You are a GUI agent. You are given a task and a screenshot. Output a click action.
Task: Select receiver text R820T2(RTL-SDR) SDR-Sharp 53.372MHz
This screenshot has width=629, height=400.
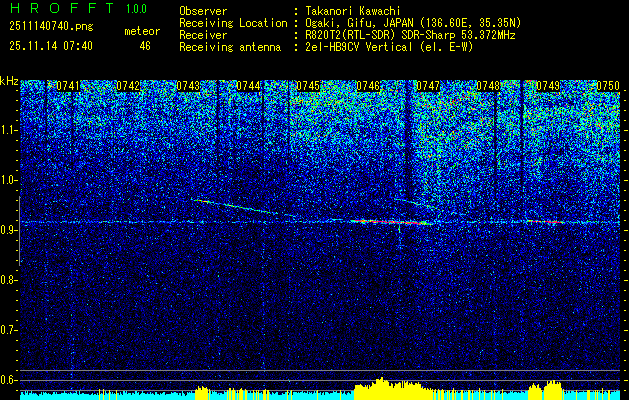coord(410,35)
